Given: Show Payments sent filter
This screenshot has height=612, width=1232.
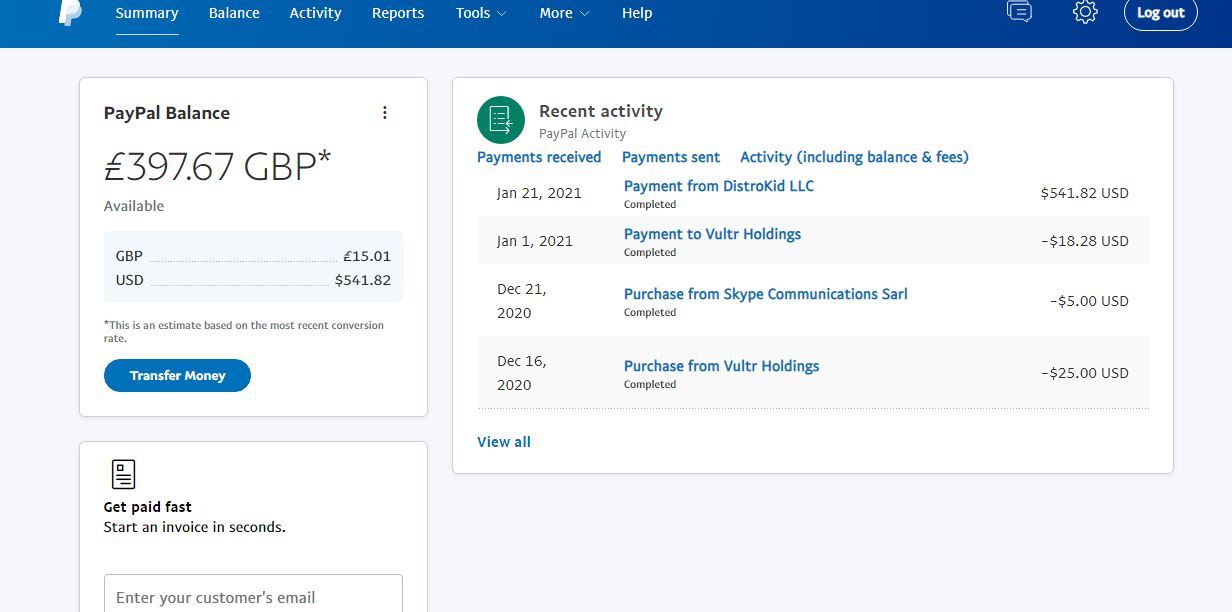Looking at the screenshot, I should pyautogui.click(x=671, y=157).
